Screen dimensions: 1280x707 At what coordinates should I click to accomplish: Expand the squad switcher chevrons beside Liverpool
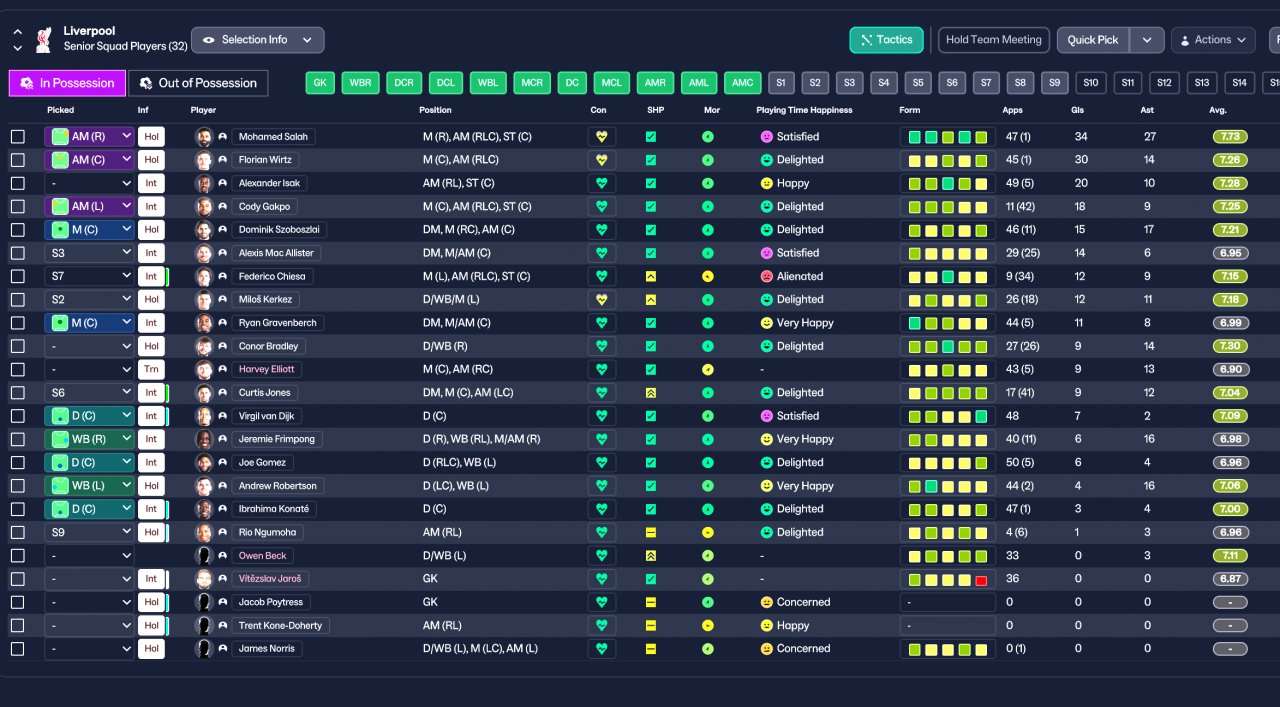click(x=17, y=40)
